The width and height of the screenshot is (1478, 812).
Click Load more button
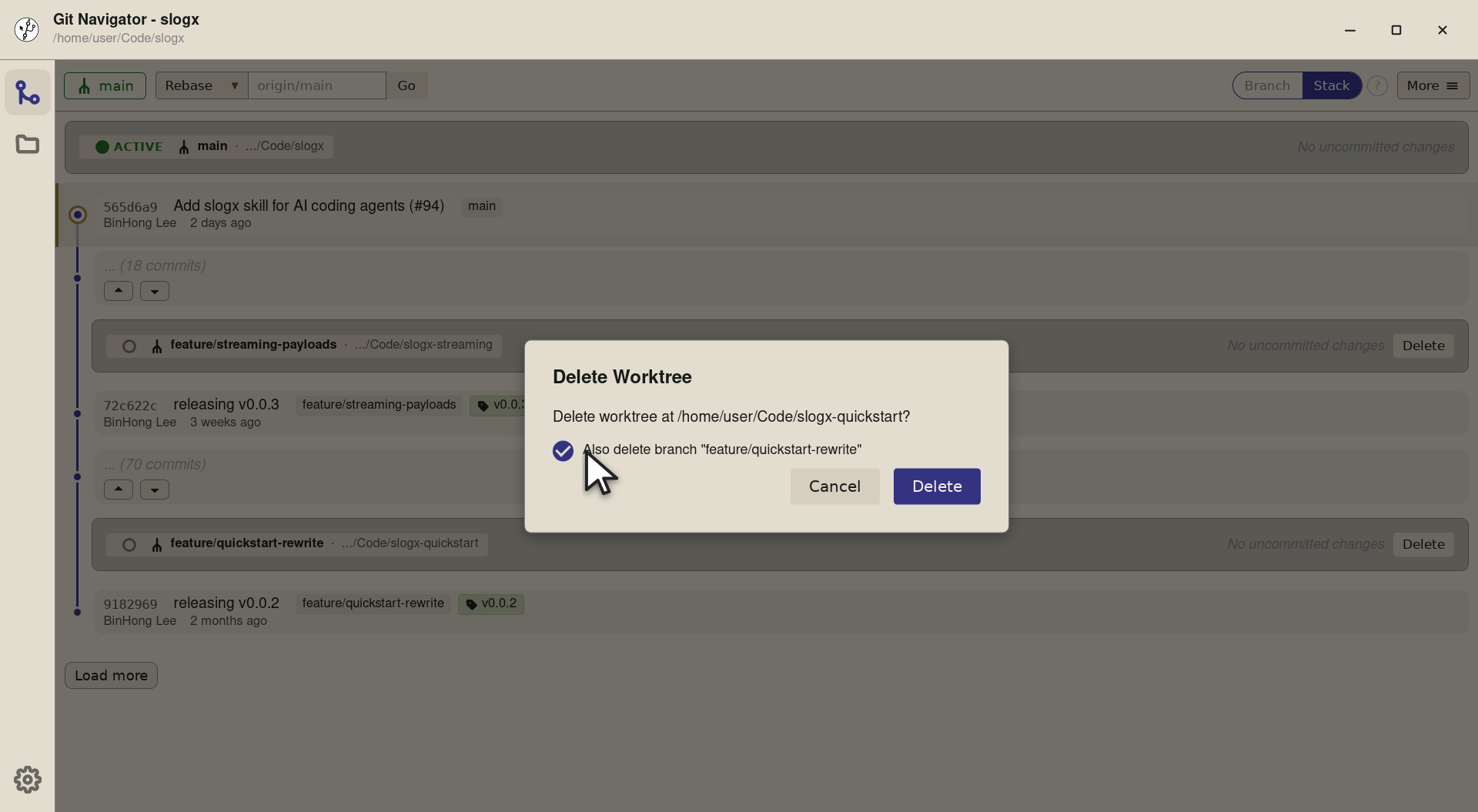(x=111, y=676)
